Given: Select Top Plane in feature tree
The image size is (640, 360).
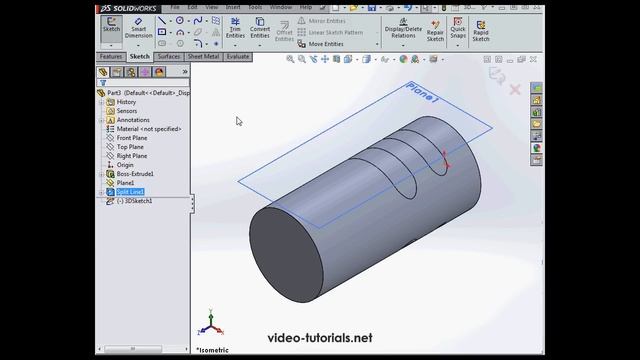Looking at the screenshot, I should point(130,147).
